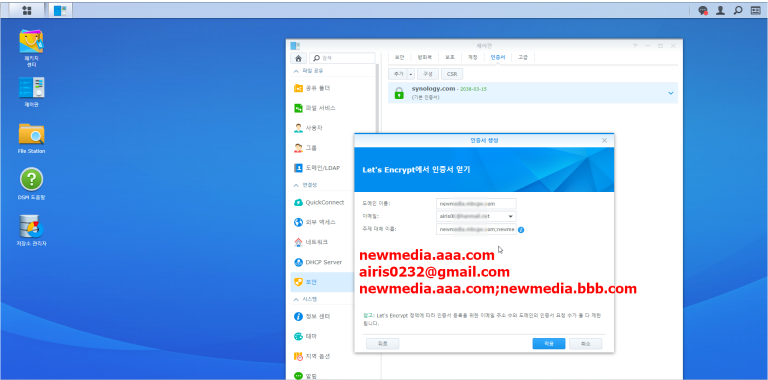This screenshot has width=768, height=380.
Task: Click the taskbar search magnifier icon
Action: click(738, 10)
